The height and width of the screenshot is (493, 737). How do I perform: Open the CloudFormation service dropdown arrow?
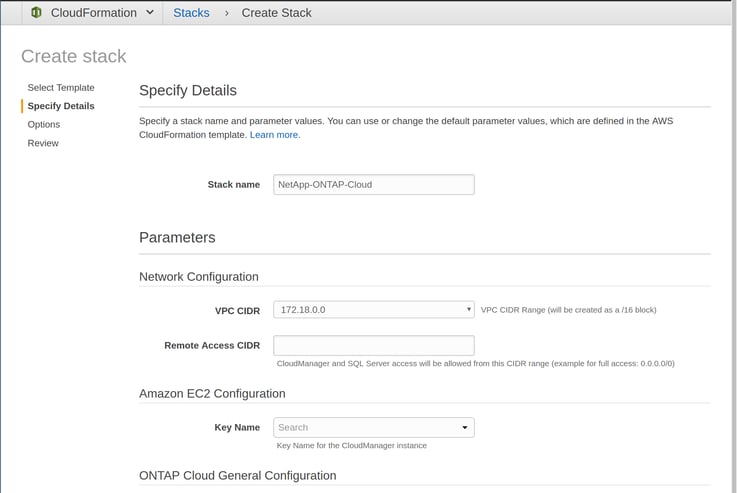coord(150,12)
